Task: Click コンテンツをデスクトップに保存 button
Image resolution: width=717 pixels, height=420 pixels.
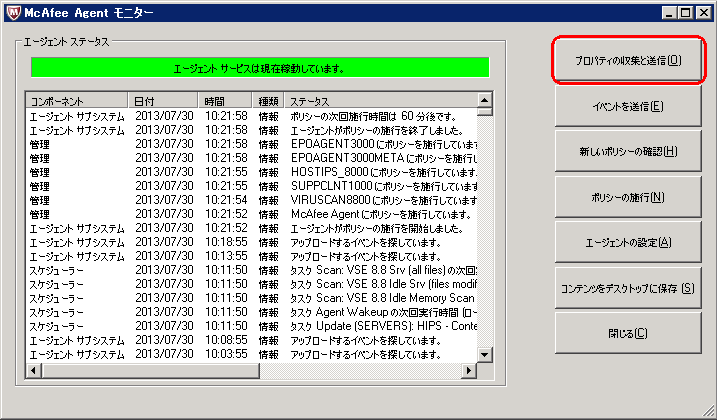Action: click(x=628, y=288)
